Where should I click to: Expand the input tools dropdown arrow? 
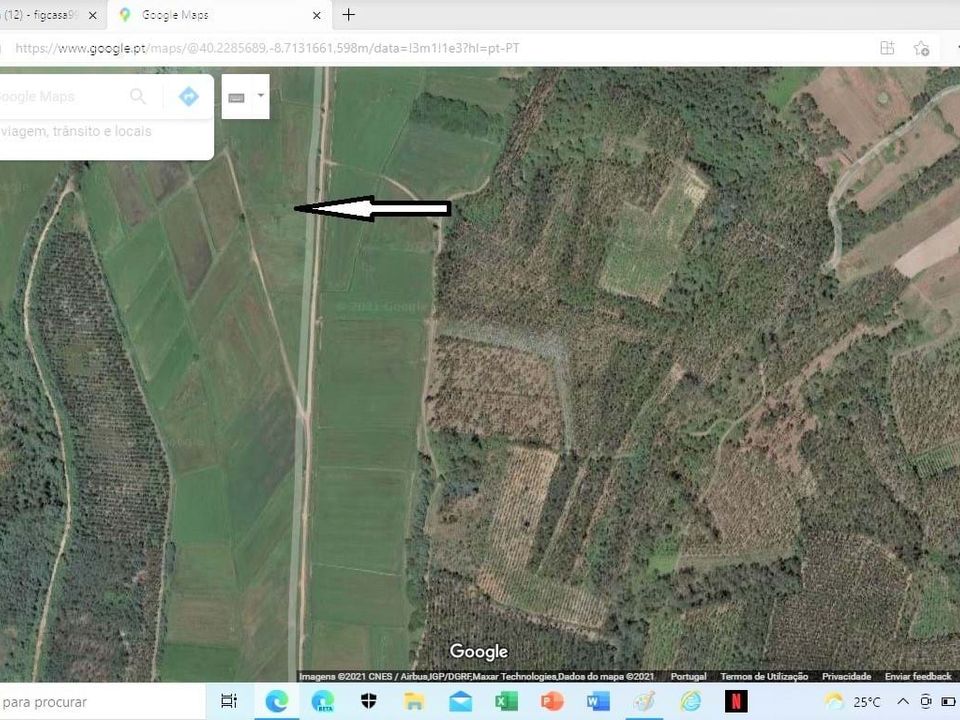261,96
